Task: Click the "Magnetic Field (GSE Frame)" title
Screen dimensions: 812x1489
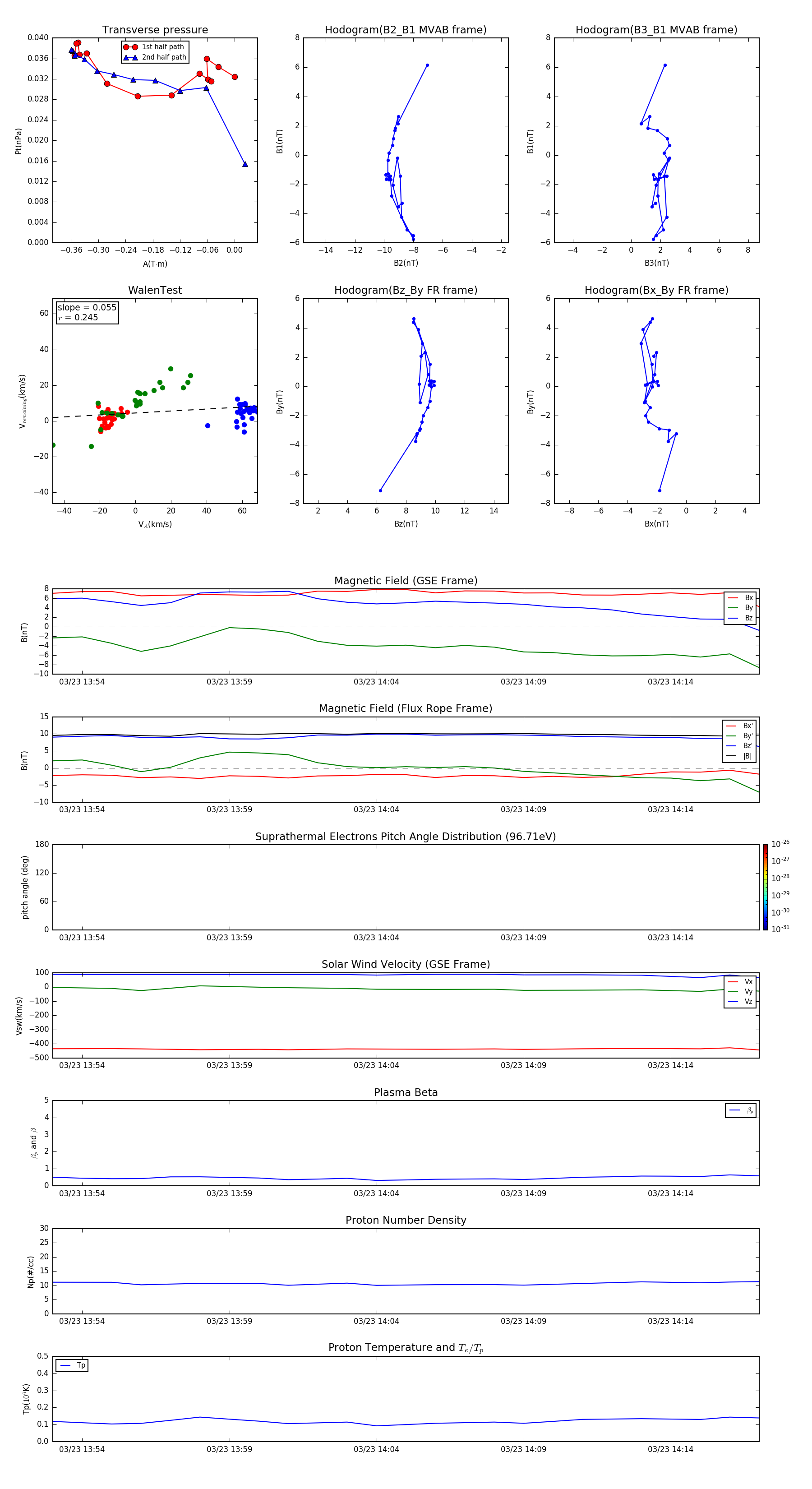Action: click(x=406, y=581)
